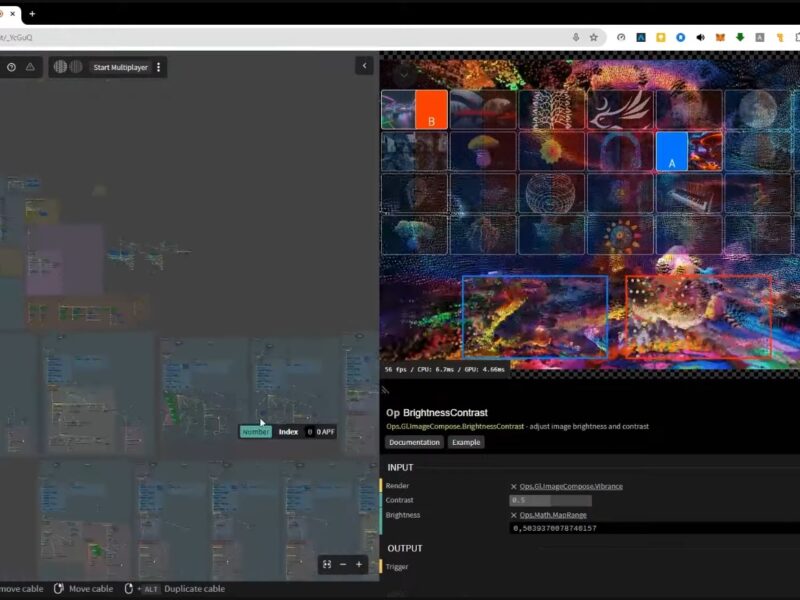The image size is (800, 600).
Task: Zoom out the patch with minus icon
Action: (x=343, y=564)
